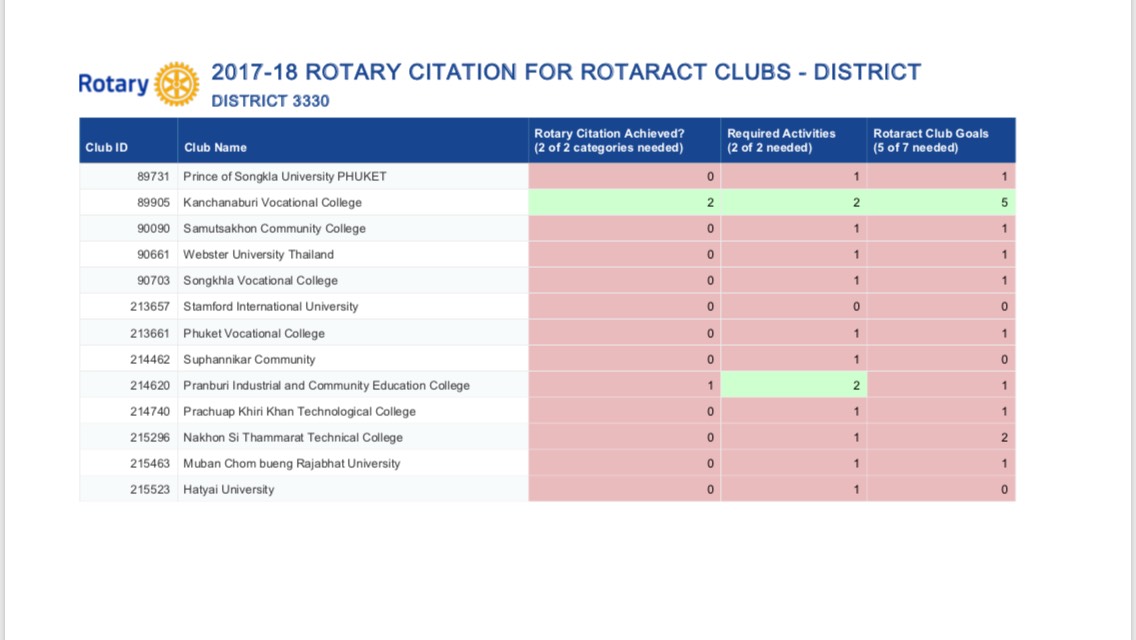Image resolution: width=1136 pixels, height=640 pixels.
Task: Select club ID 213657
Action: (x=149, y=307)
